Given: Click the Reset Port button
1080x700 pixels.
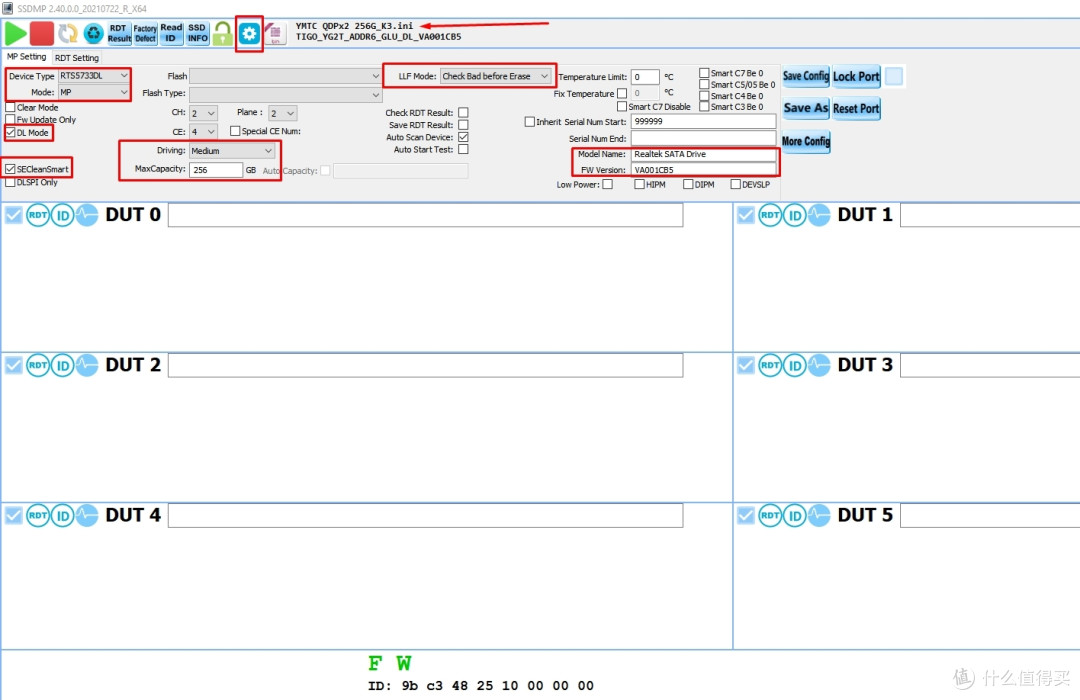Looking at the screenshot, I should point(856,108).
